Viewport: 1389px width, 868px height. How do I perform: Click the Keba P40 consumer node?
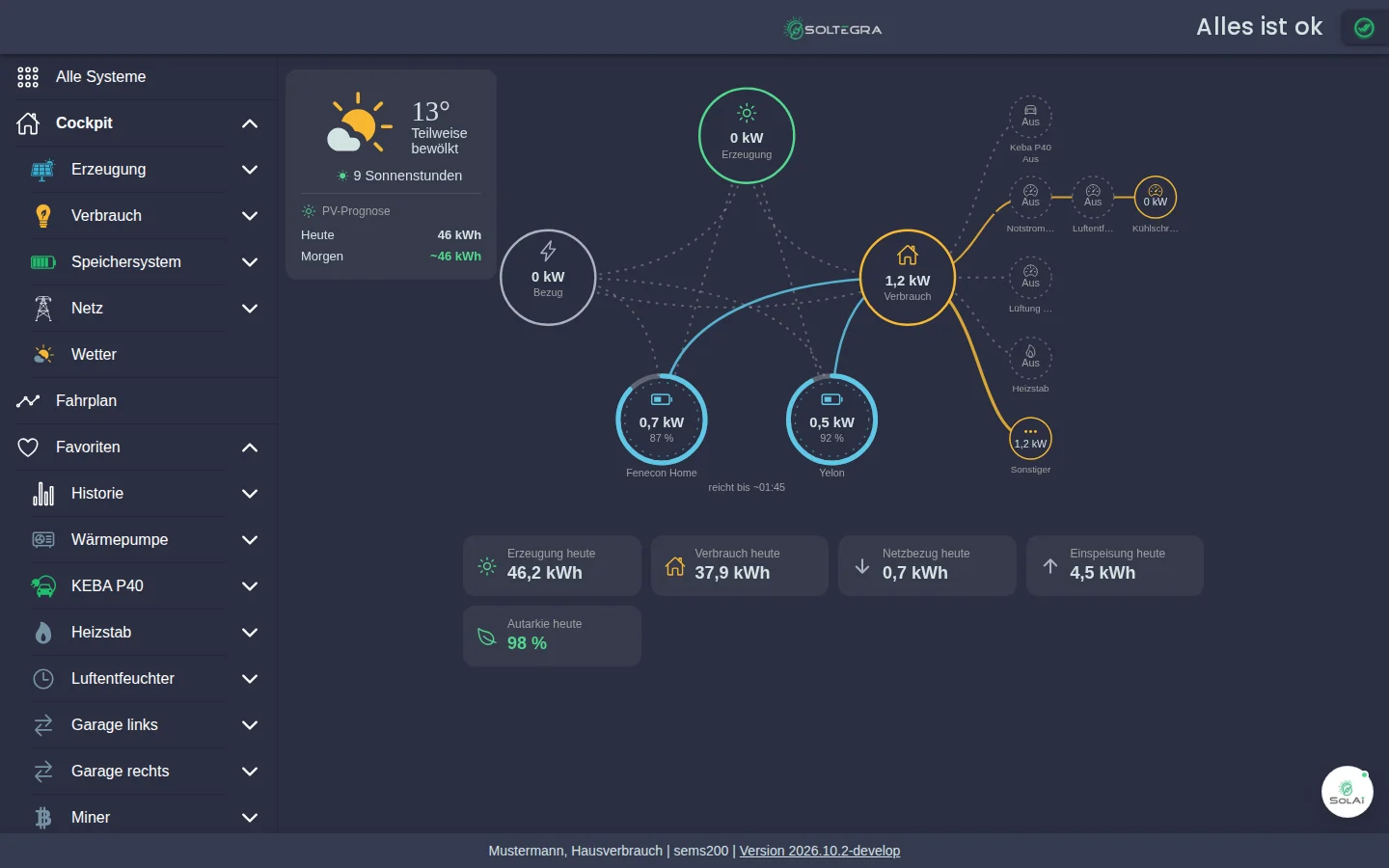click(1030, 117)
